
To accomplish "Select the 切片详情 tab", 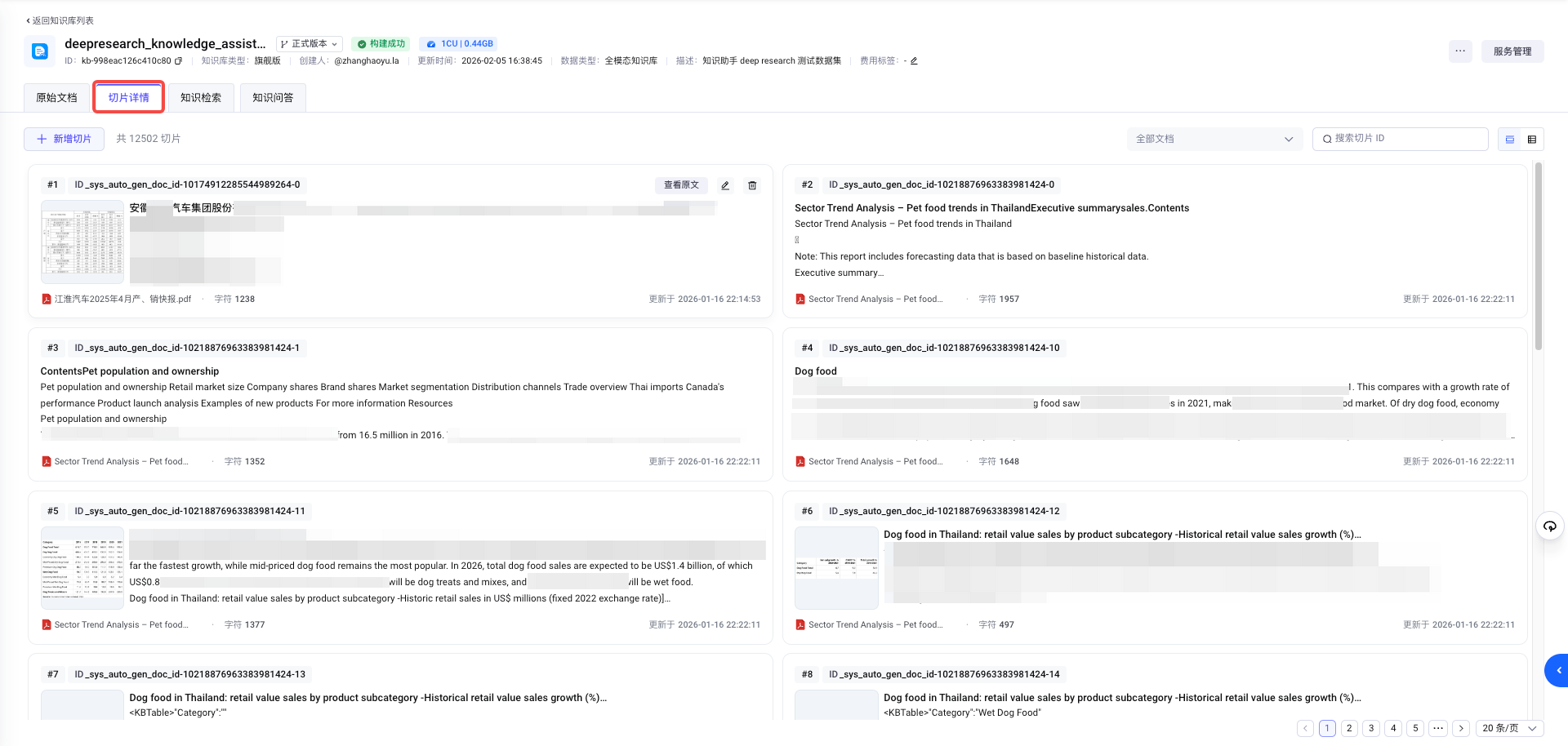I will click(x=129, y=98).
